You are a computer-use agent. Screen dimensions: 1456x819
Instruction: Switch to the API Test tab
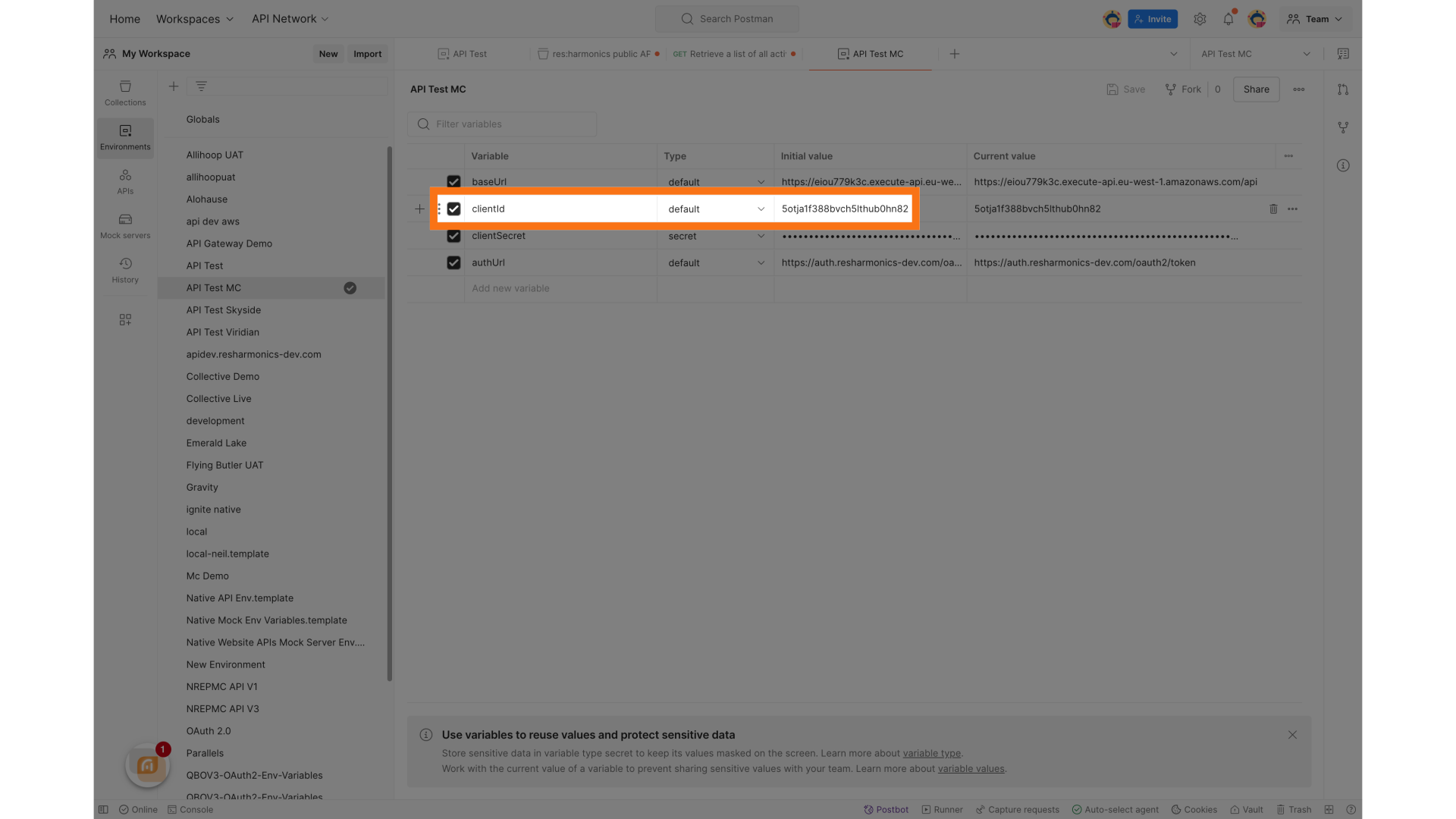463,54
